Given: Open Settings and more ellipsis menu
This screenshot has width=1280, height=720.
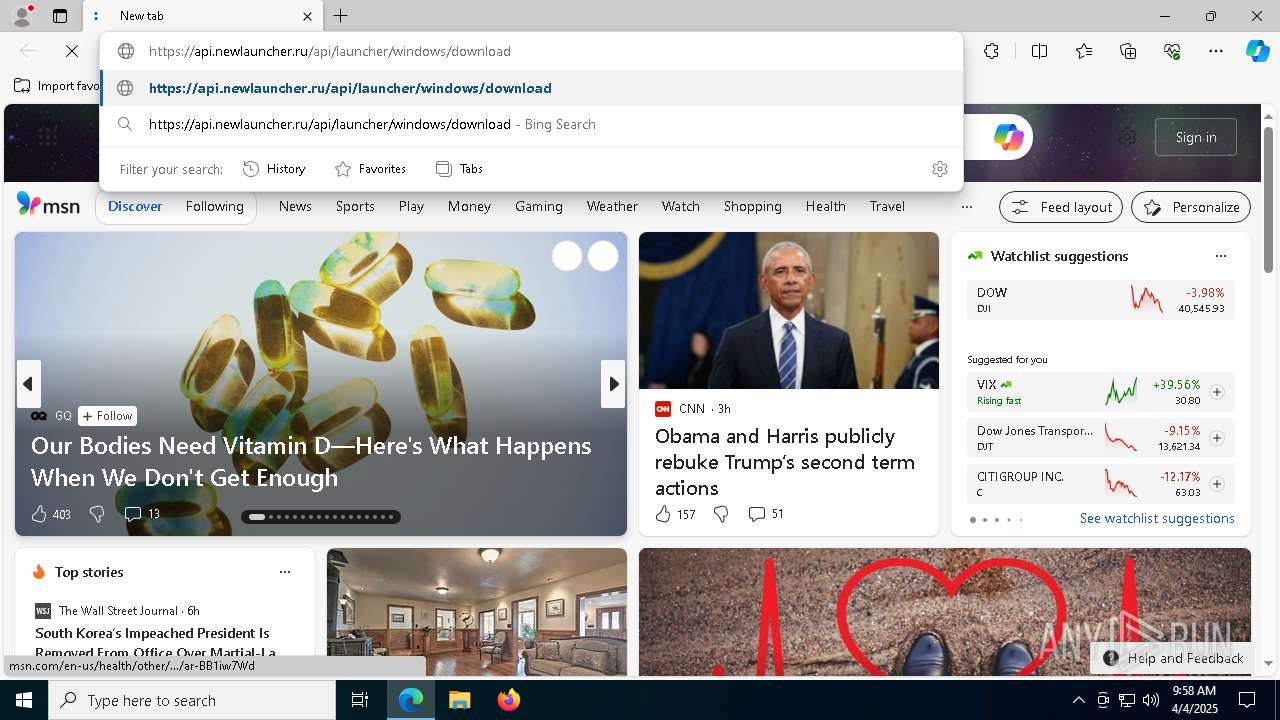Looking at the screenshot, I should 1216,51.
